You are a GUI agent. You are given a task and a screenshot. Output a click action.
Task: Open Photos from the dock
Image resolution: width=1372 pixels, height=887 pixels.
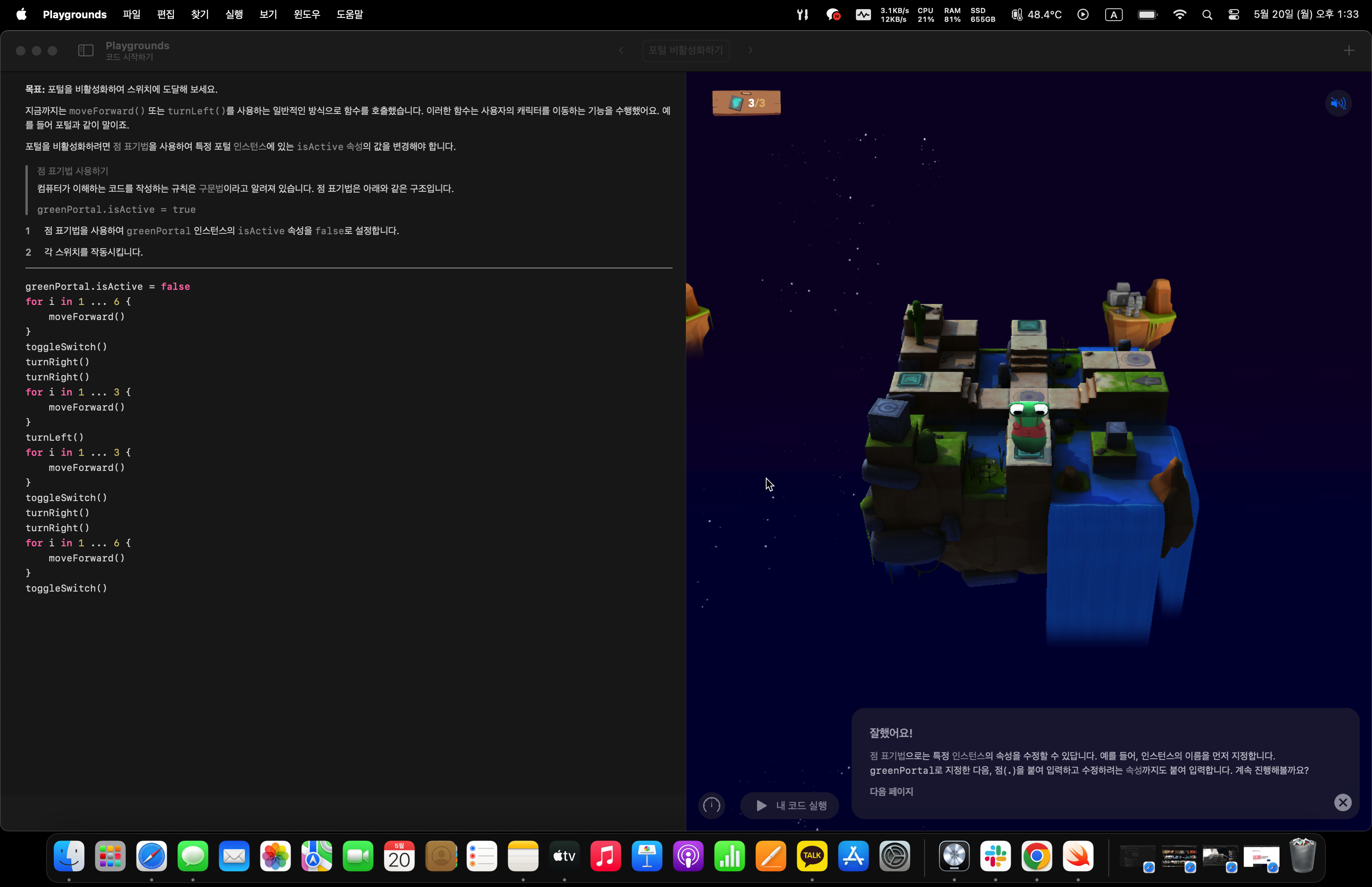(275, 856)
